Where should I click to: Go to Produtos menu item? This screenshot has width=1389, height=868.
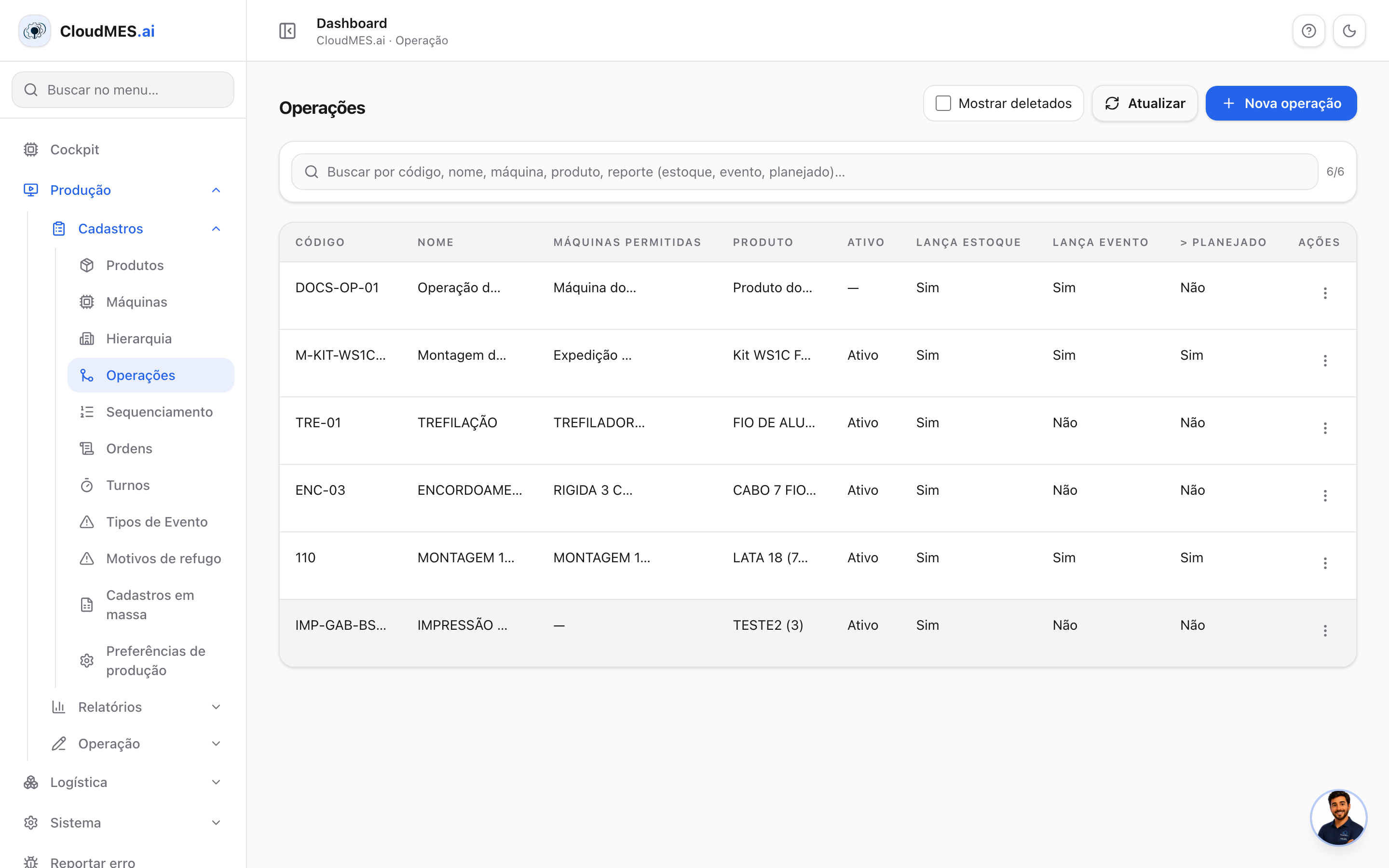(151, 265)
